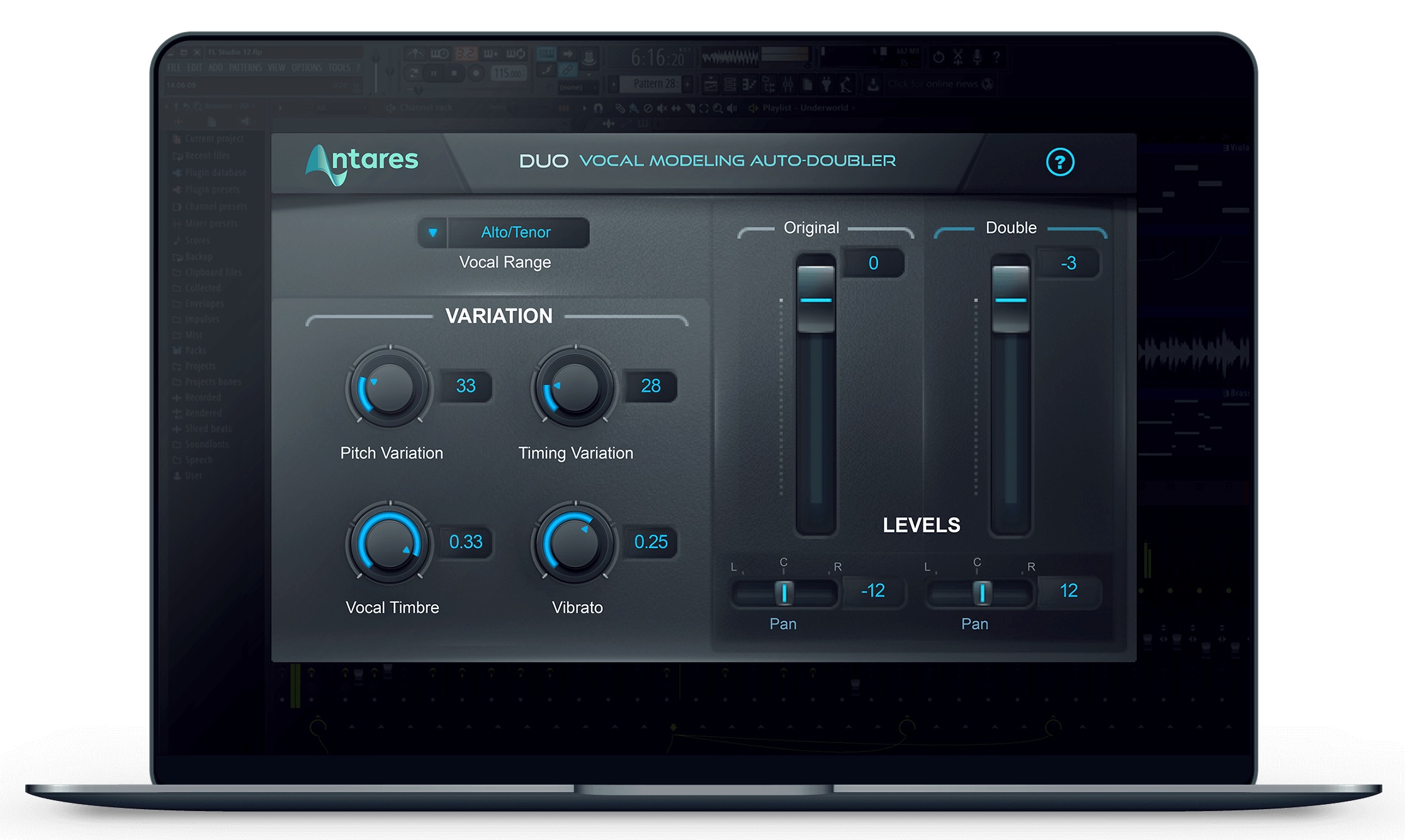Click the Double Pan slider handle
The width and height of the screenshot is (1405, 840).
(982, 592)
